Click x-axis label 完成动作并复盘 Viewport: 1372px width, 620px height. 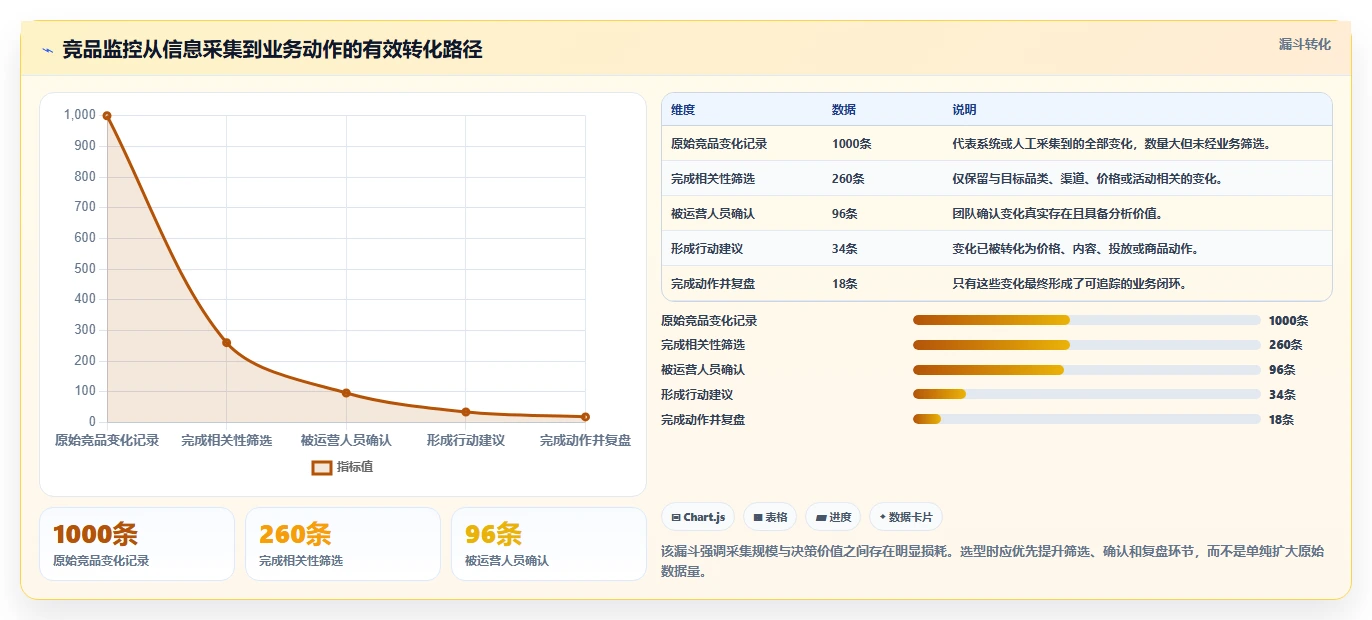(585, 440)
